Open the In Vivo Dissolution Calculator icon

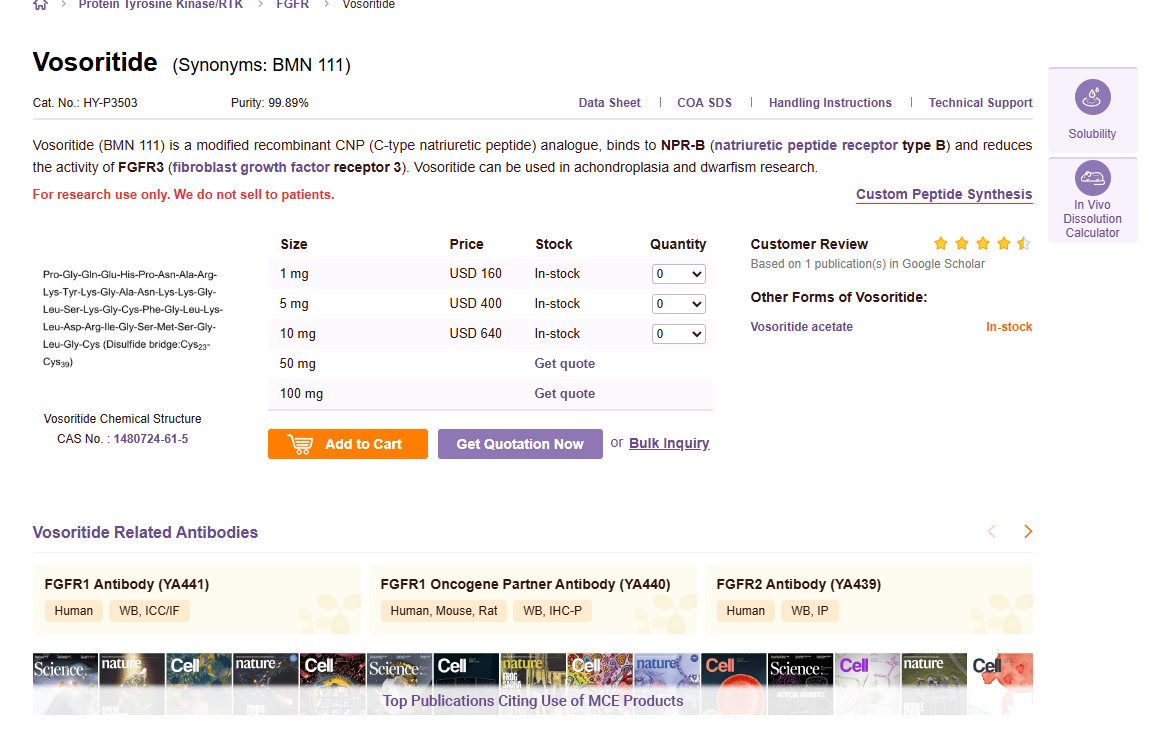1092,179
